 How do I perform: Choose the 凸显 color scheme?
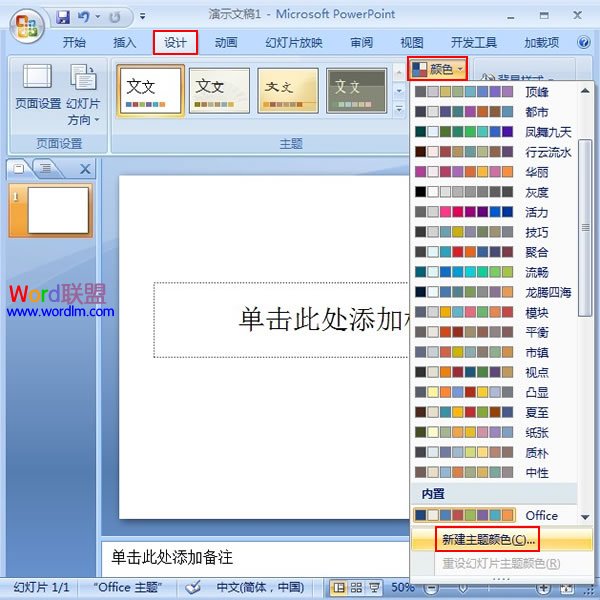click(494, 392)
